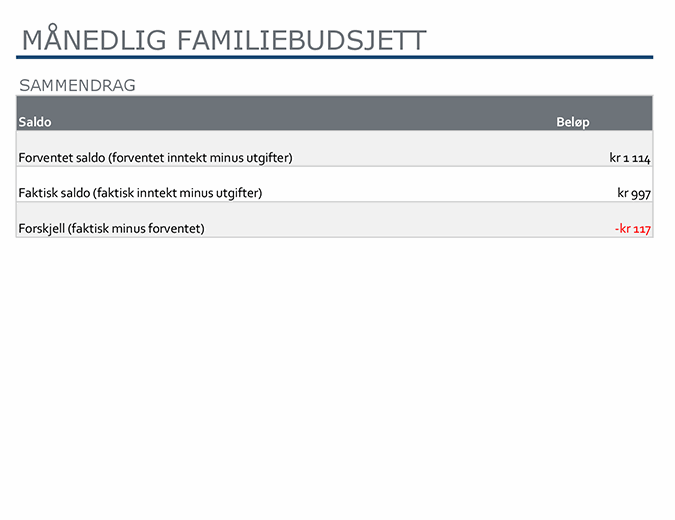Click the "Faktisk saldo" row label

[56, 193]
